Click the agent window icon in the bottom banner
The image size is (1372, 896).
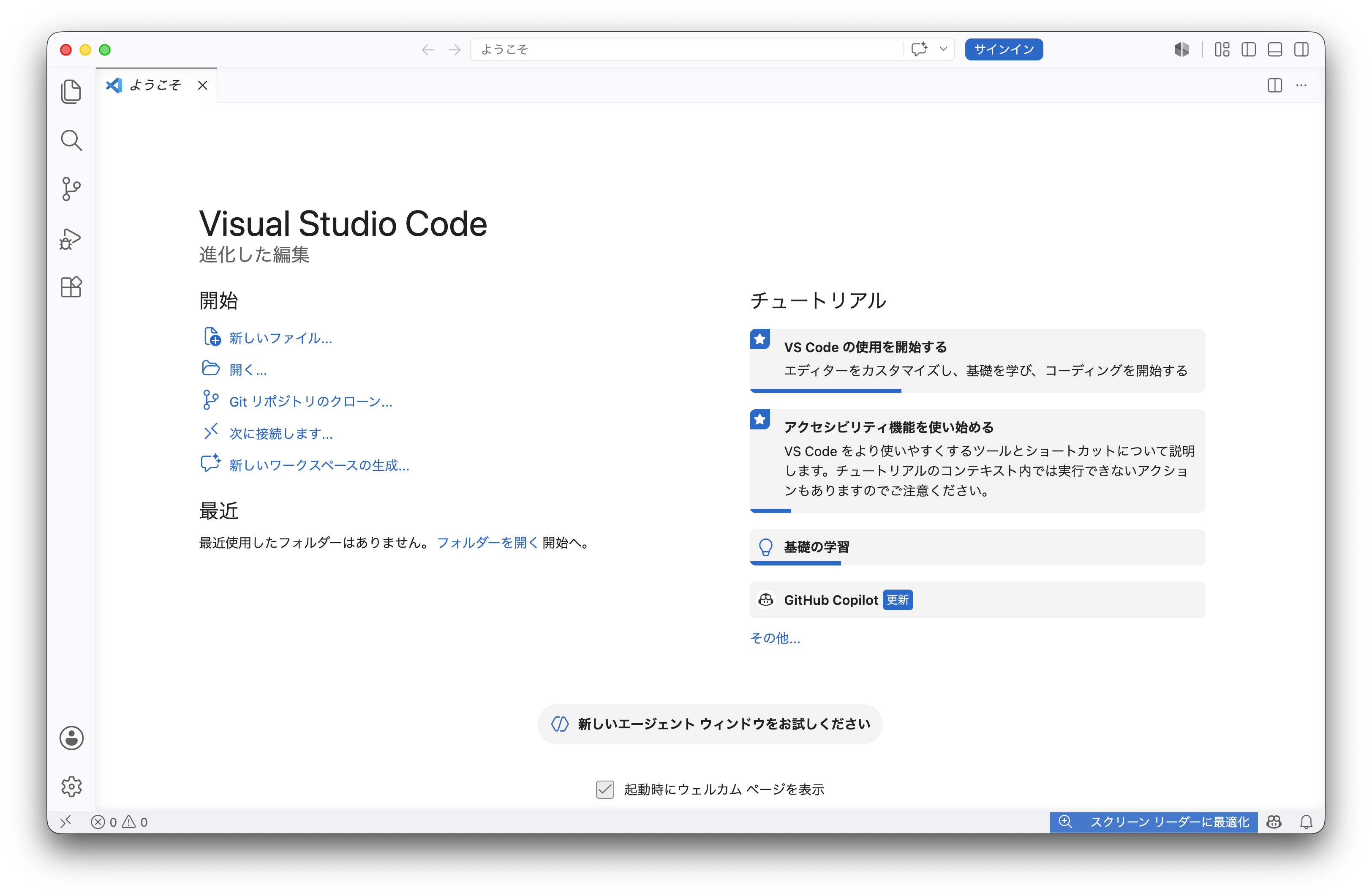coord(560,724)
